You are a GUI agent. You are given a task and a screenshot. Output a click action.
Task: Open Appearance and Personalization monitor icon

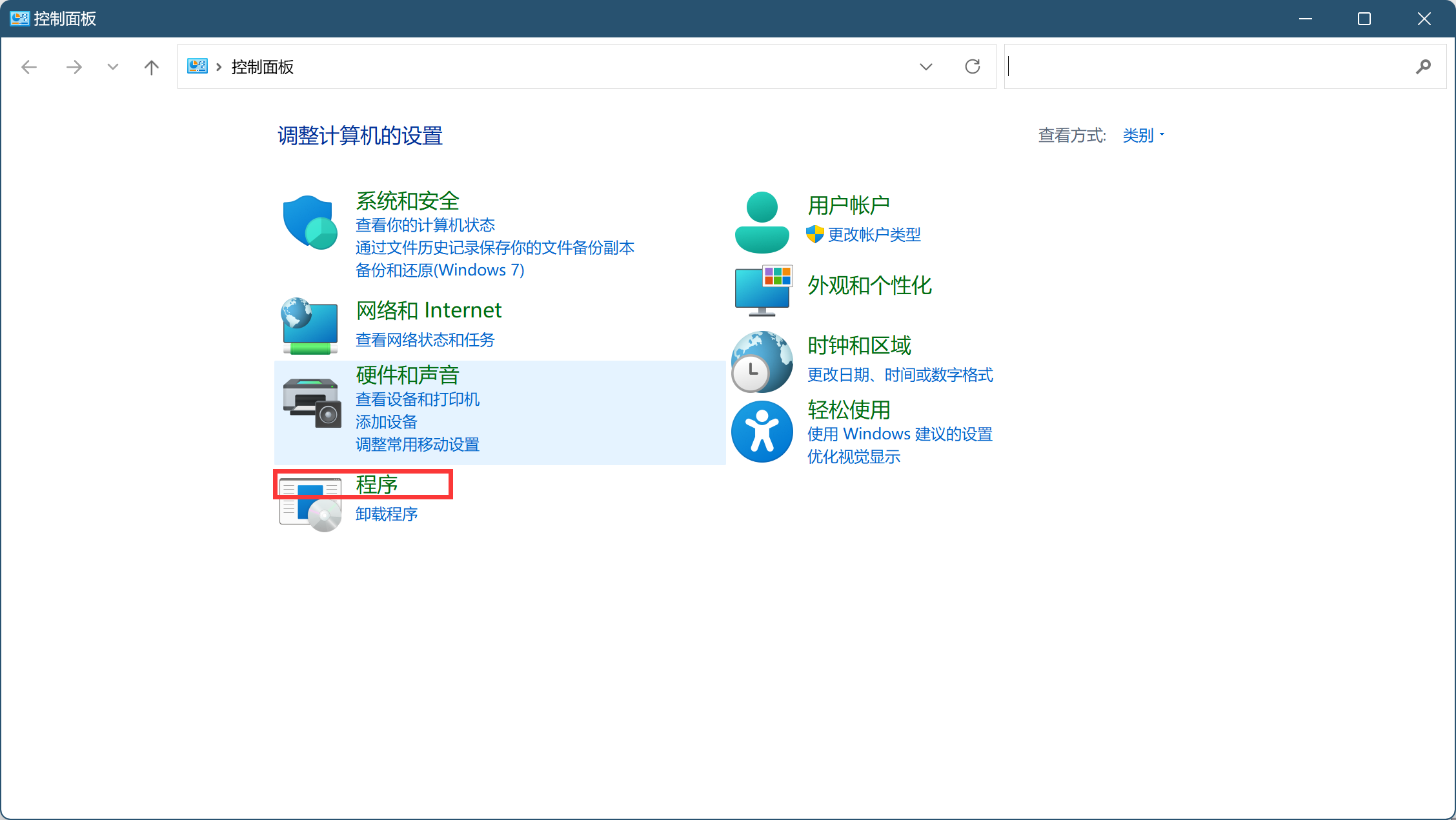[x=763, y=290]
